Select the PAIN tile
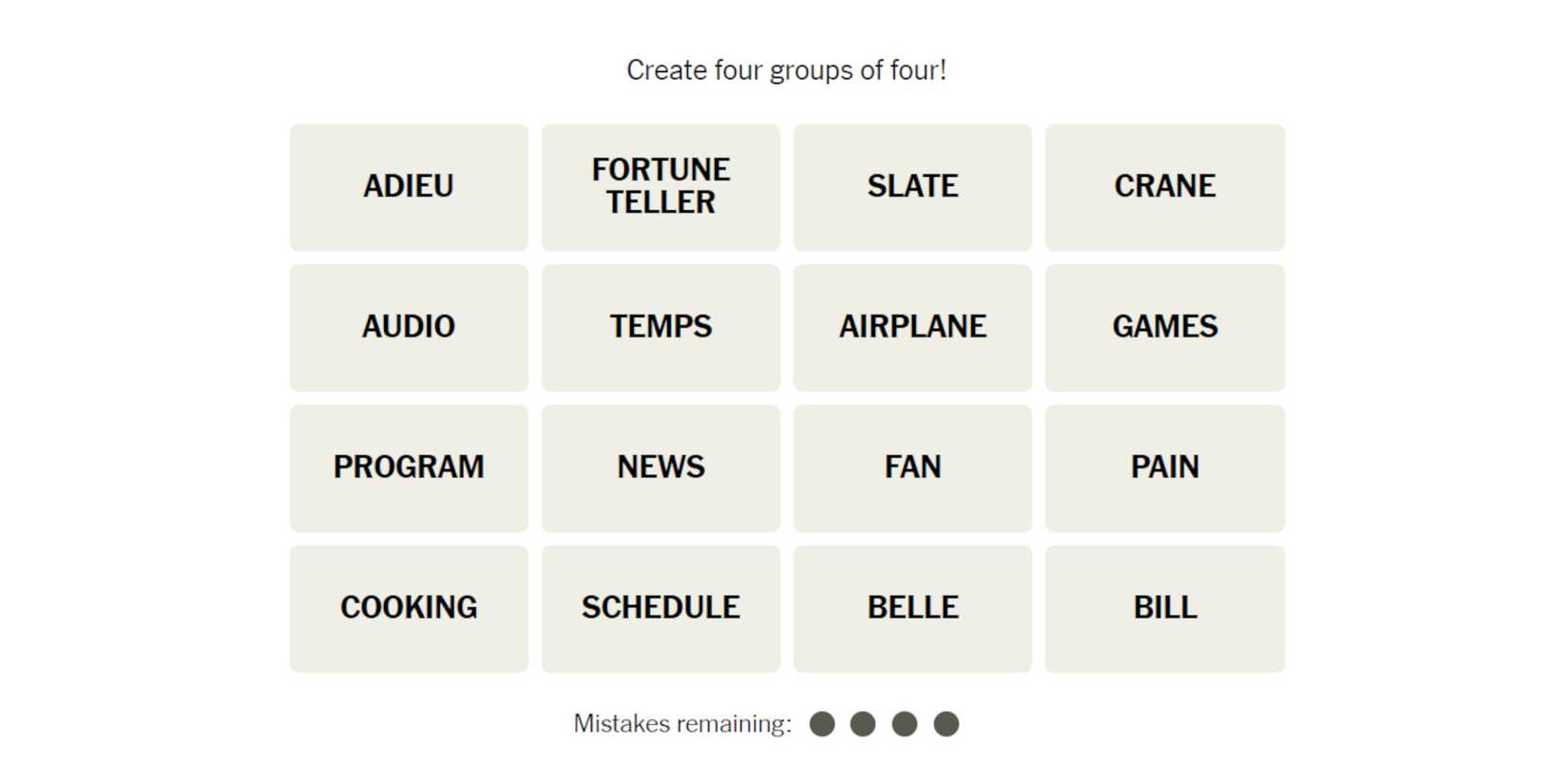The width and height of the screenshot is (1568, 784). [1164, 468]
